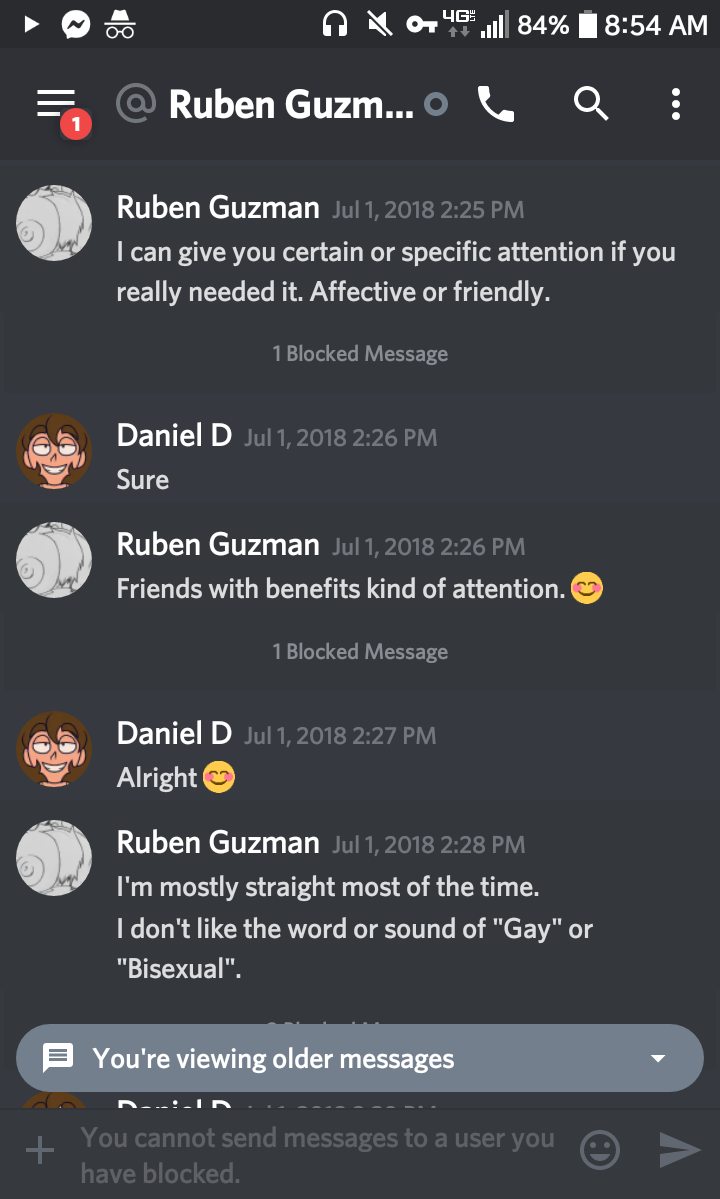
Task: Tap the "You're viewing older messages" banner
Action: click(x=273, y=1059)
